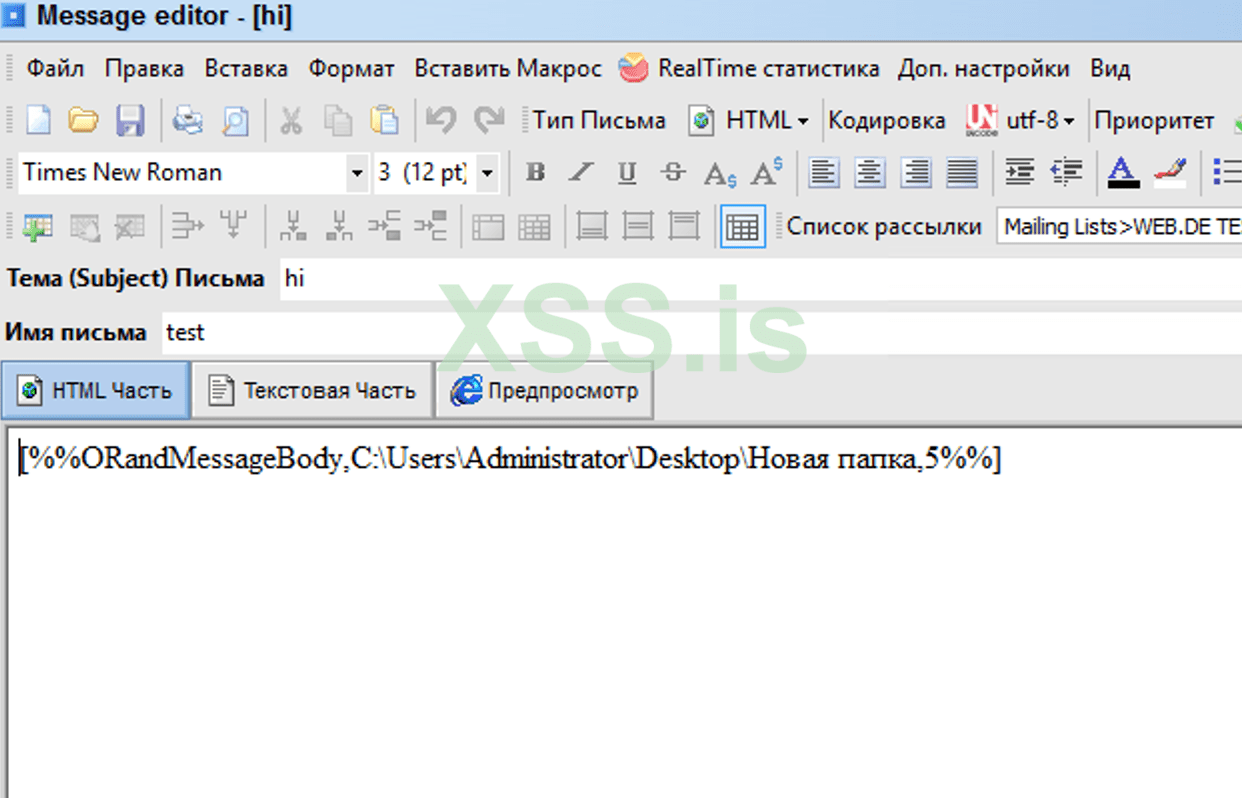Insert a bulleted list
Viewport: 1242px width, 798px height.
point(1227,172)
